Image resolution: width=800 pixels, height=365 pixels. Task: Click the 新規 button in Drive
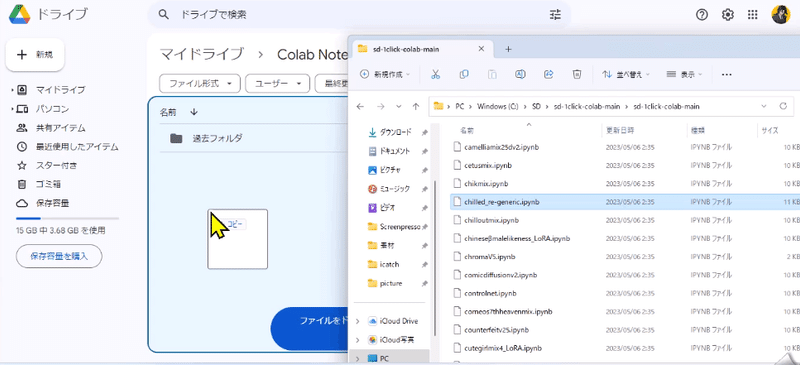[x=35, y=55]
